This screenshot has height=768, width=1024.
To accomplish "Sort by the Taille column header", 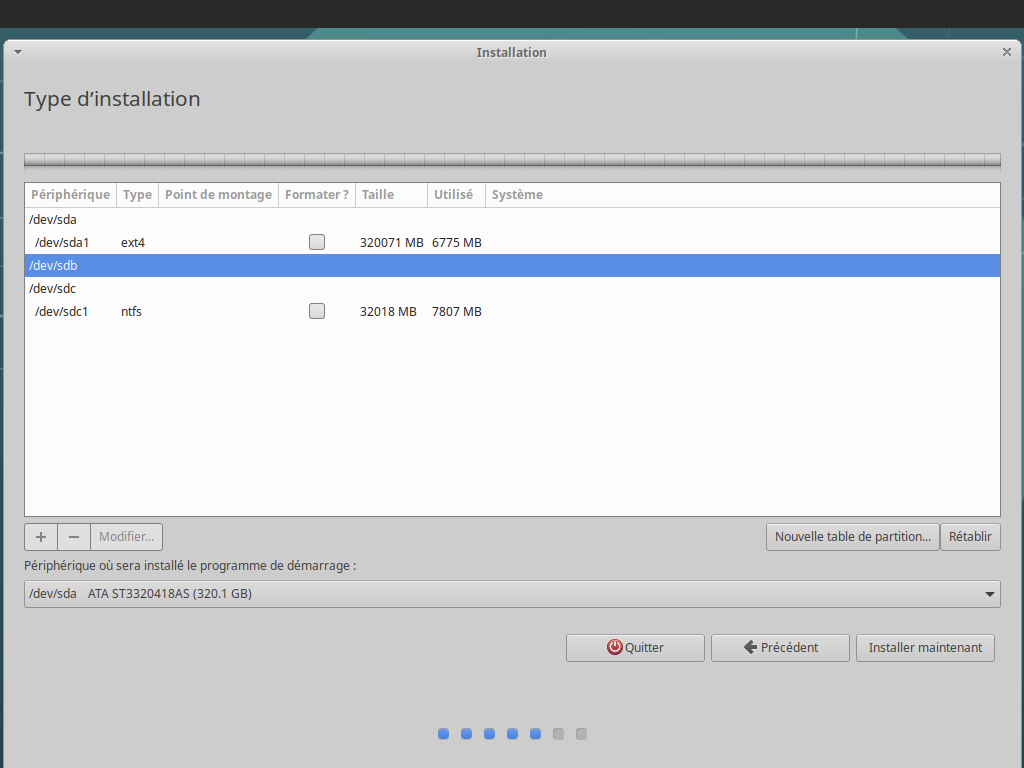I will pyautogui.click(x=390, y=195).
